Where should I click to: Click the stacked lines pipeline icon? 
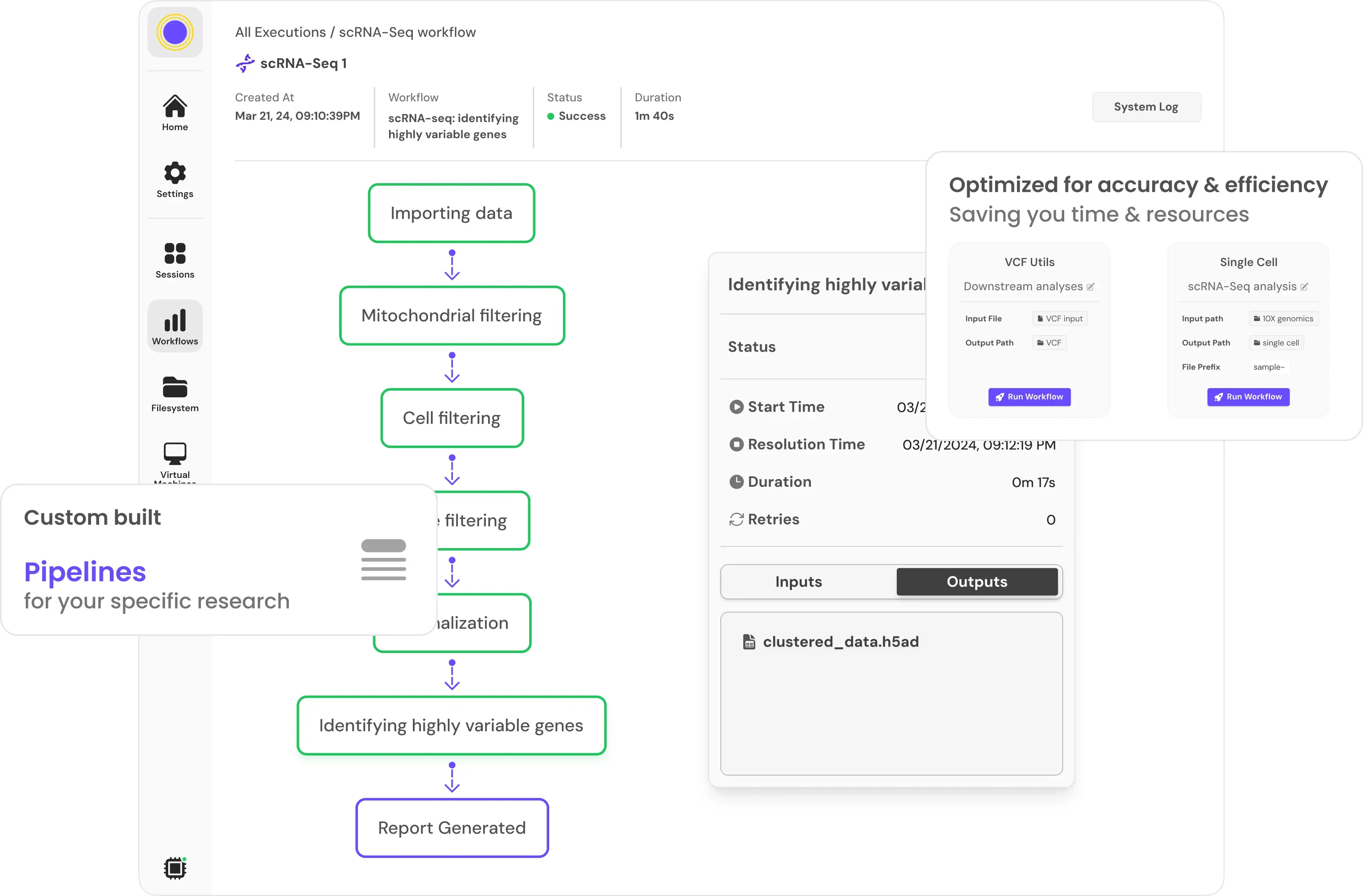tap(384, 559)
